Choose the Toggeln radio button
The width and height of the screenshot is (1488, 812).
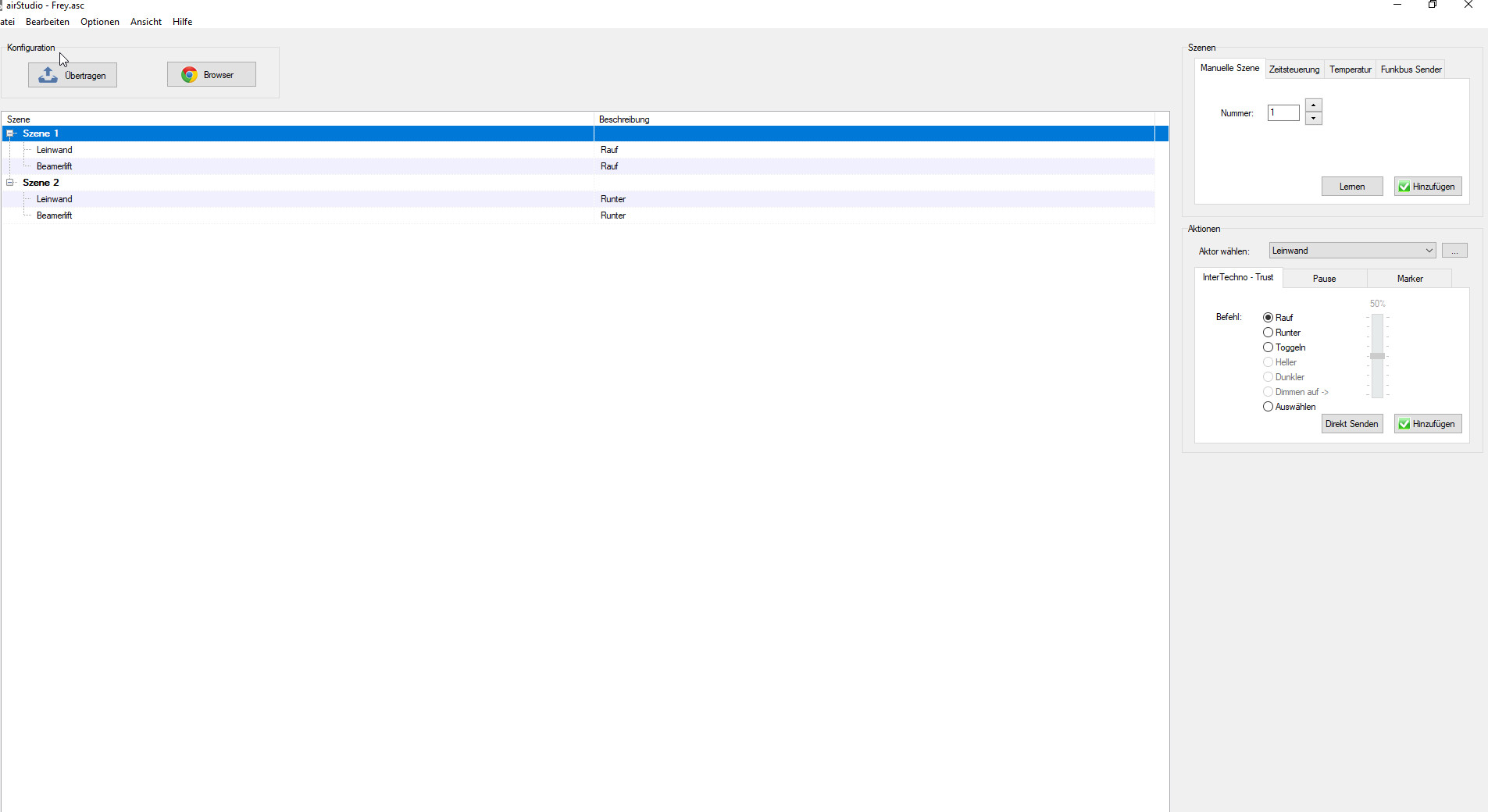pyautogui.click(x=1268, y=347)
